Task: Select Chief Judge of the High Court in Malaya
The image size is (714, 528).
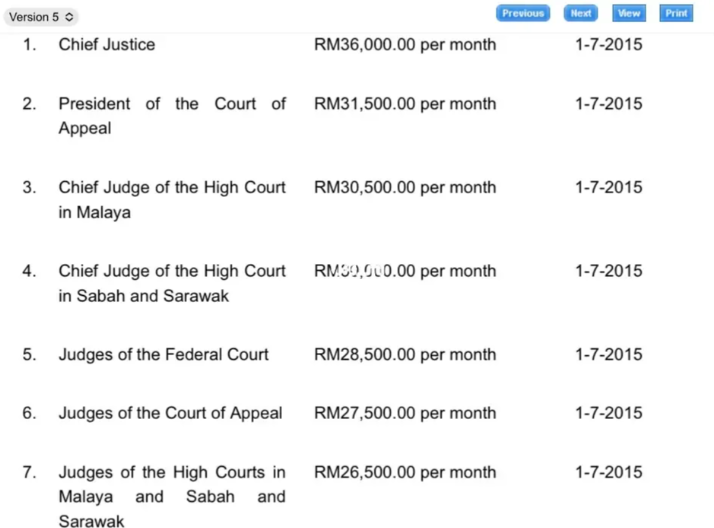Action: point(172,199)
